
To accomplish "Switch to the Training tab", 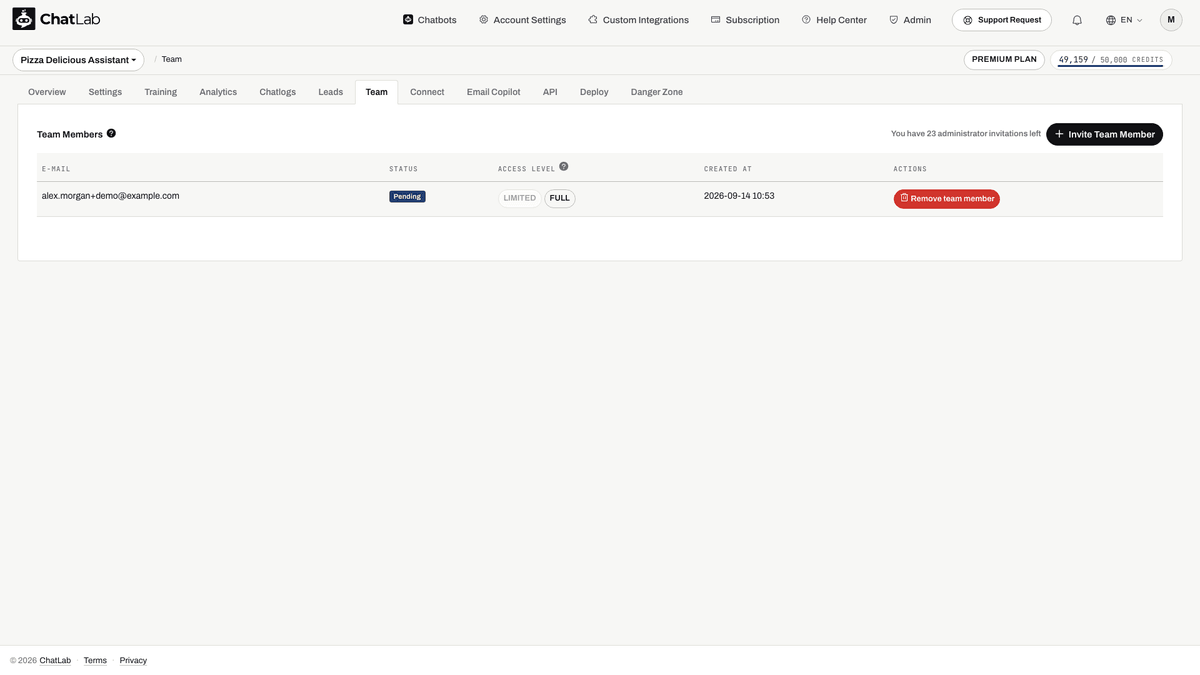I will (160, 92).
